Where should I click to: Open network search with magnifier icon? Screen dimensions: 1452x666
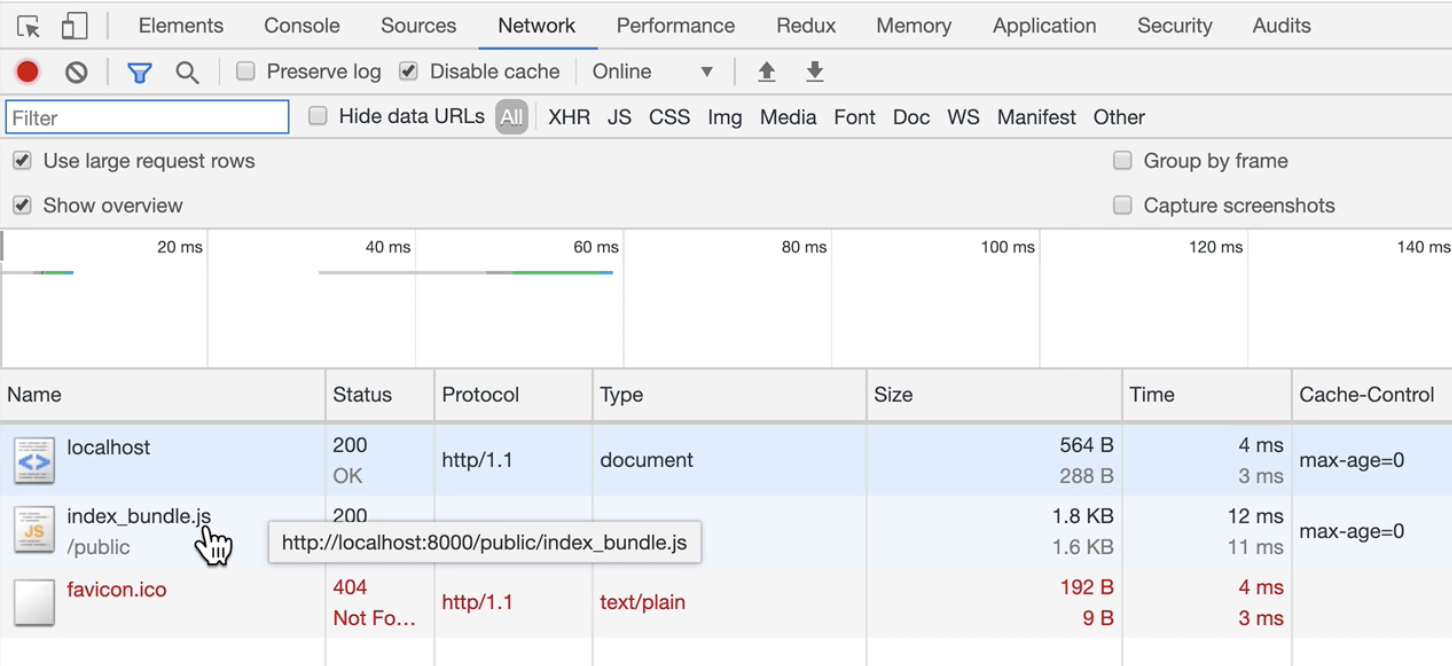click(187, 72)
